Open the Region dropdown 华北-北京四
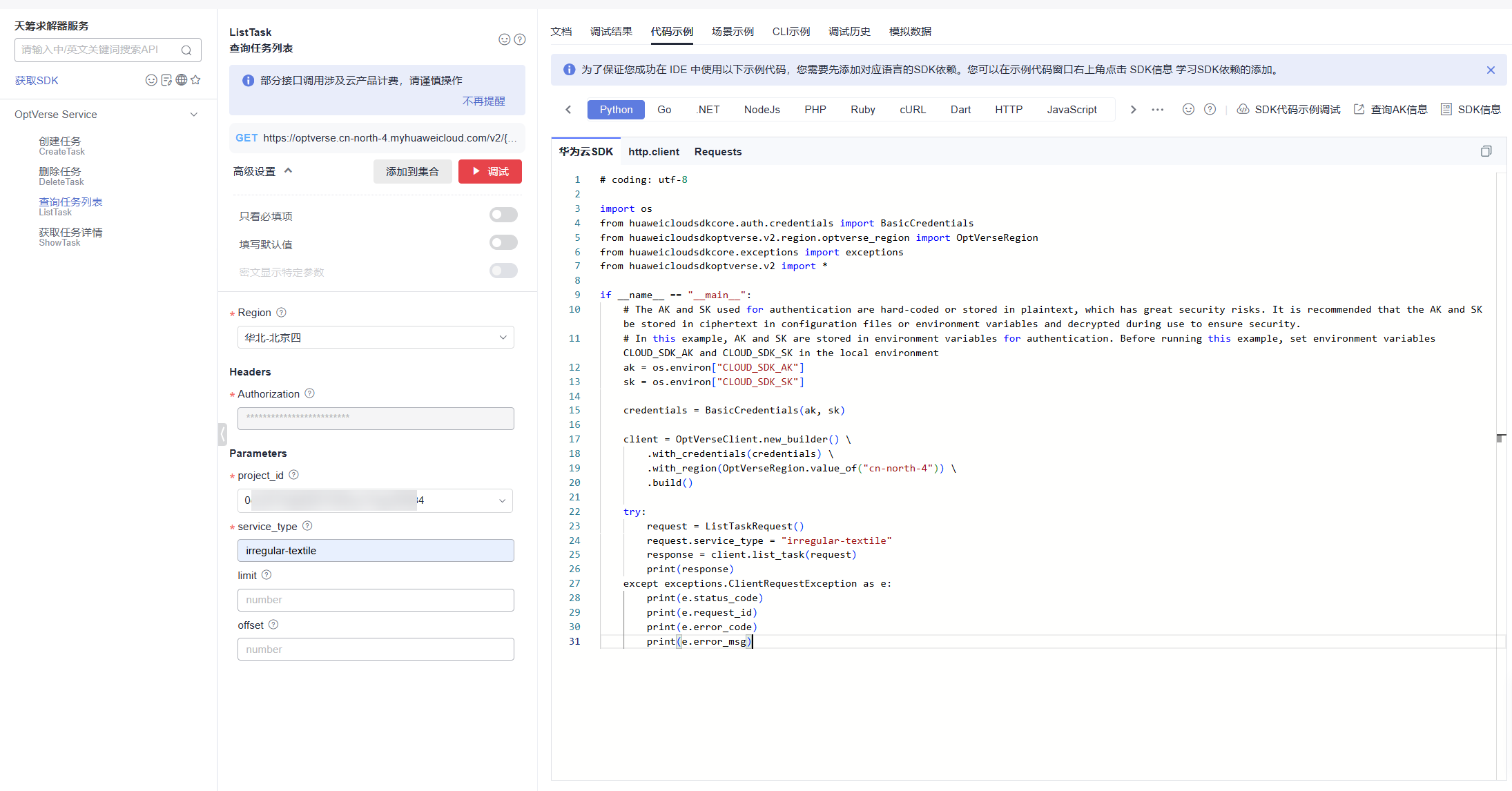Image resolution: width=1512 pixels, height=791 pixels. (376, 338)
